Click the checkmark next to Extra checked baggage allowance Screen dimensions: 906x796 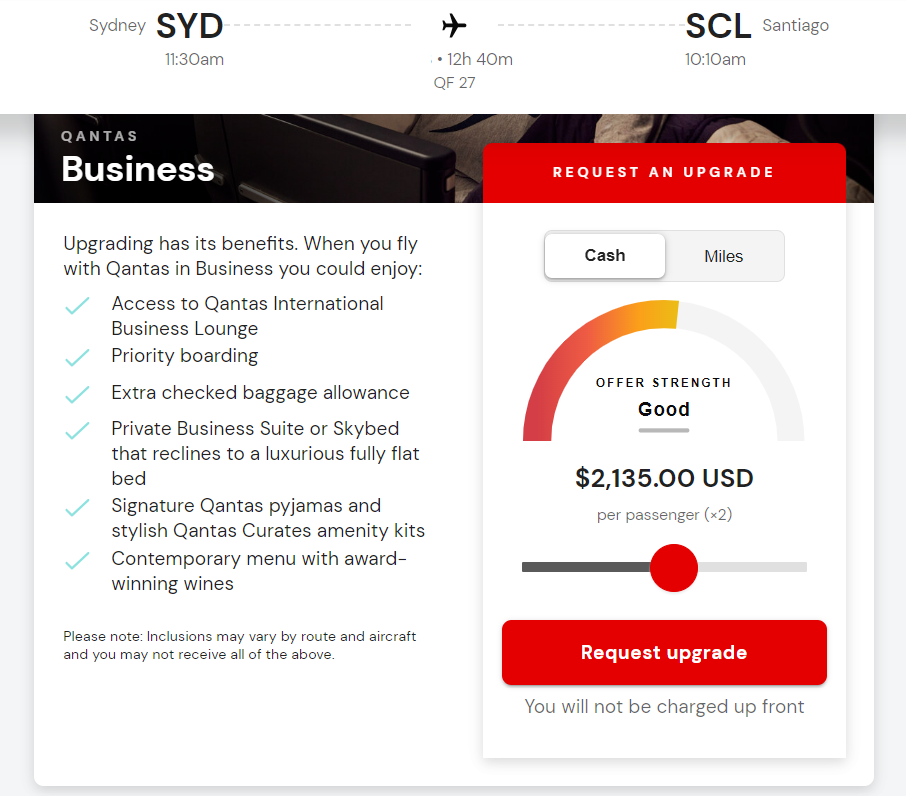pos(77,393)
